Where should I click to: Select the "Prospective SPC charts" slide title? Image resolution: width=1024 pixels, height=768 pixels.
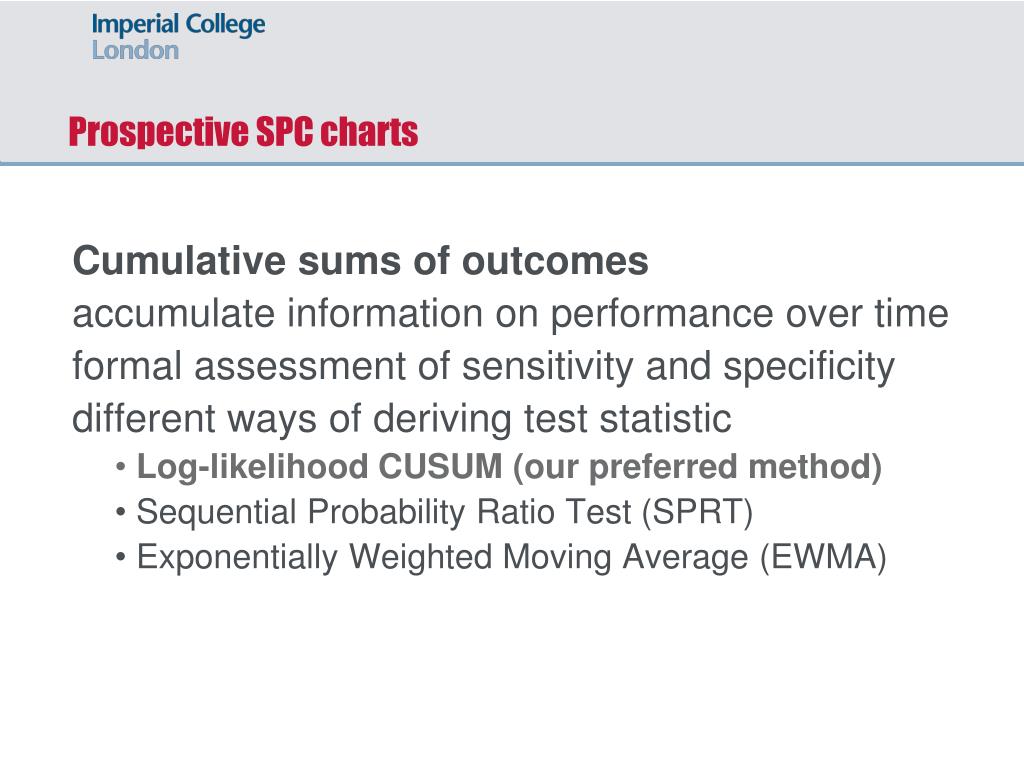(244, 133)
